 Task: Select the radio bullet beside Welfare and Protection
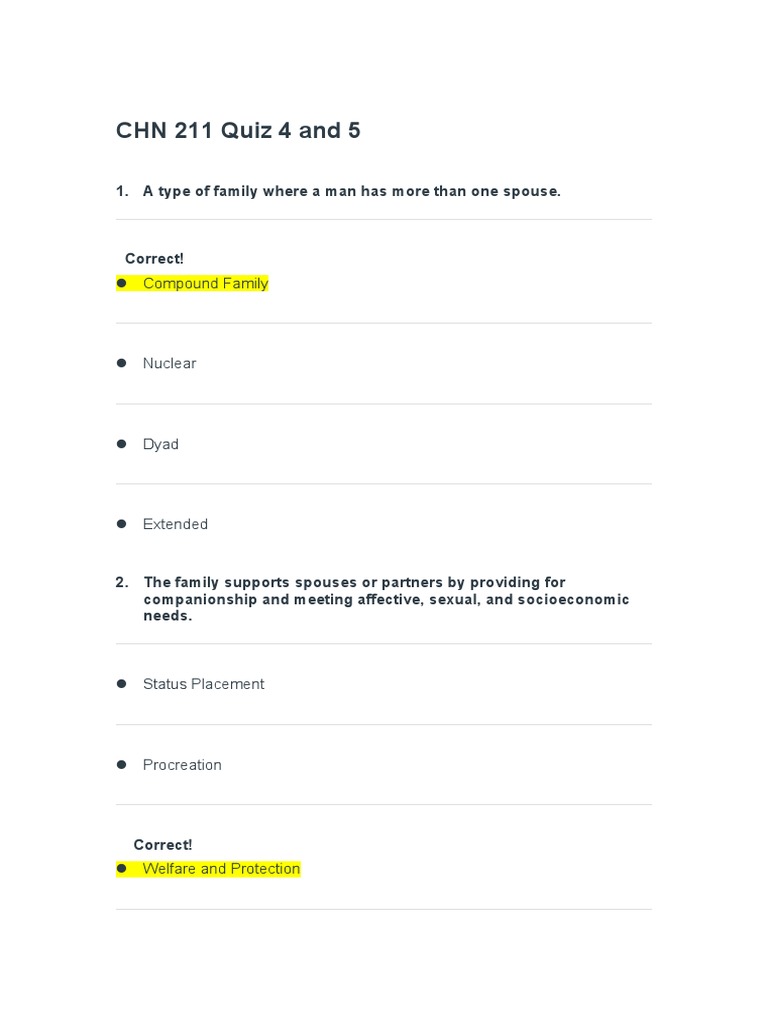(x=122, y=868)
